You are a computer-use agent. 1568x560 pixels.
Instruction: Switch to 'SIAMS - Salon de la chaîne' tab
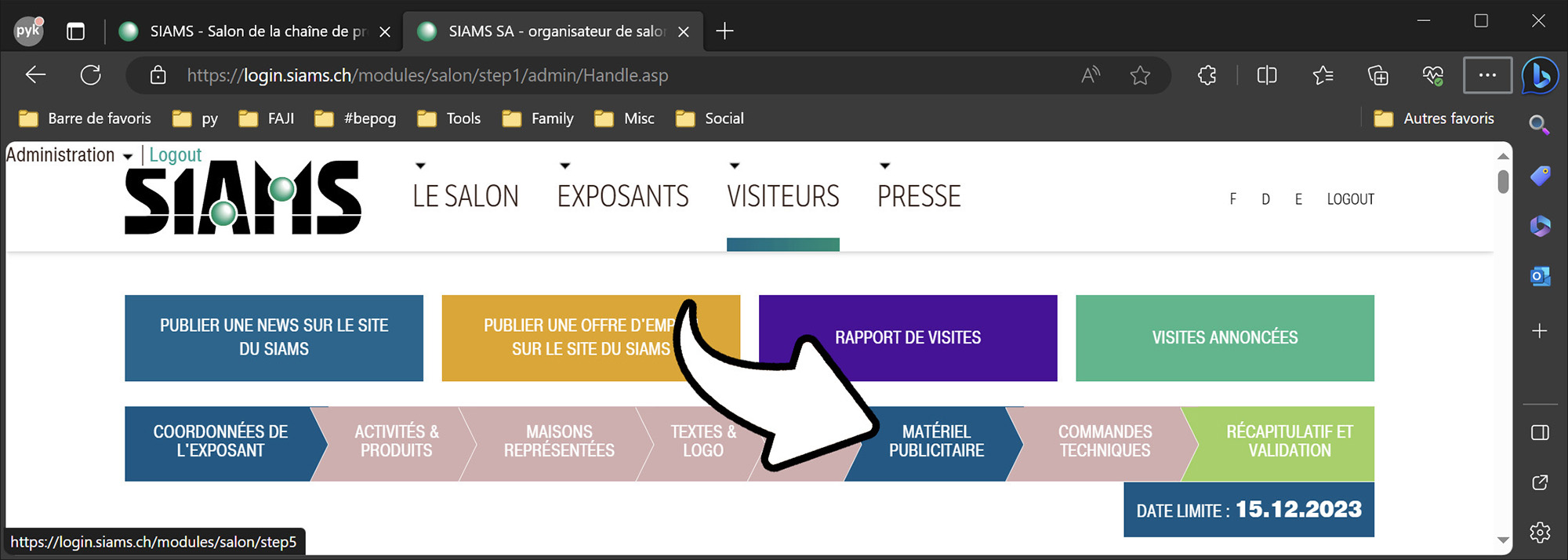255,31
